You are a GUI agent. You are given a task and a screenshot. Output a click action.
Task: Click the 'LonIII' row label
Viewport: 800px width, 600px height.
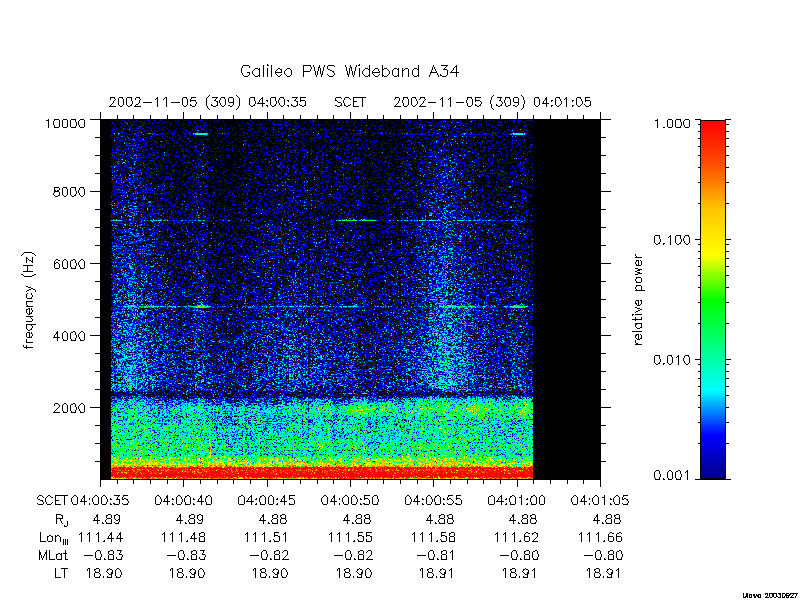54,538
